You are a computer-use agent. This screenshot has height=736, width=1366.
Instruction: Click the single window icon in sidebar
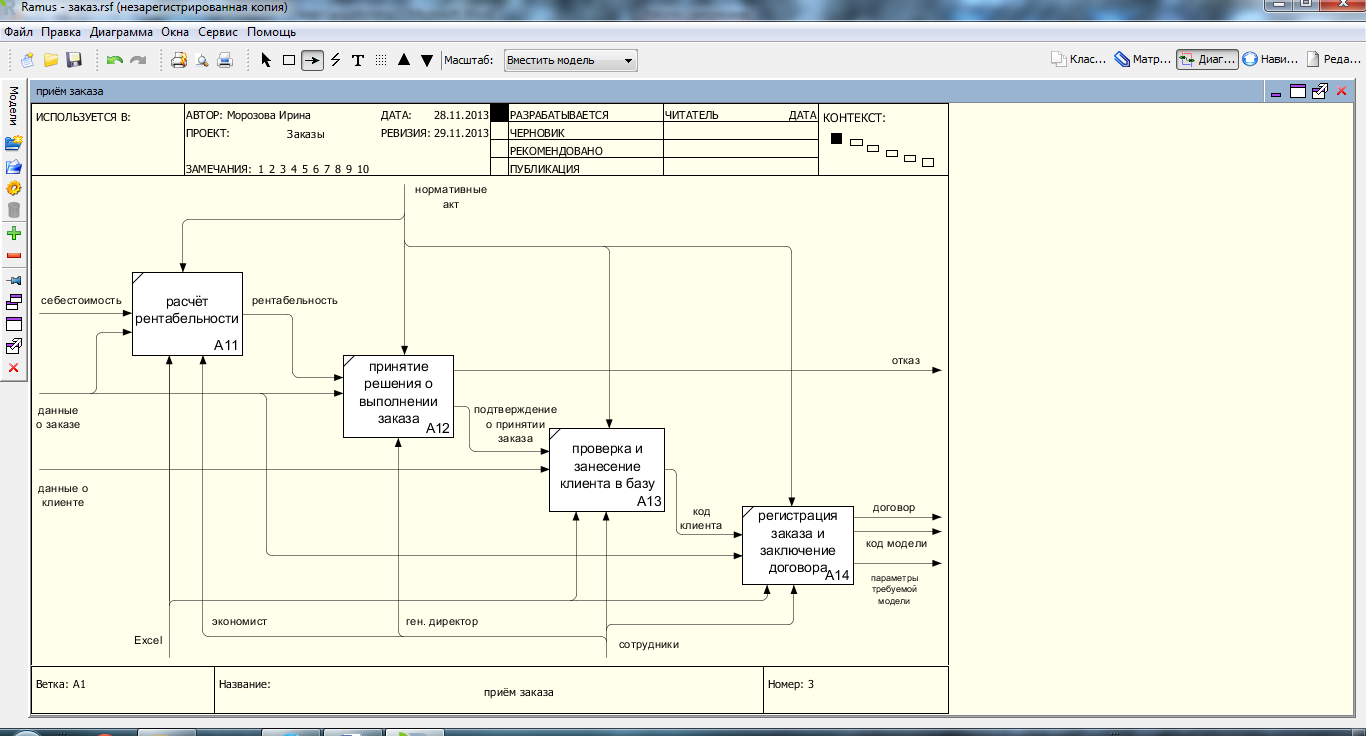click(14, 324)
